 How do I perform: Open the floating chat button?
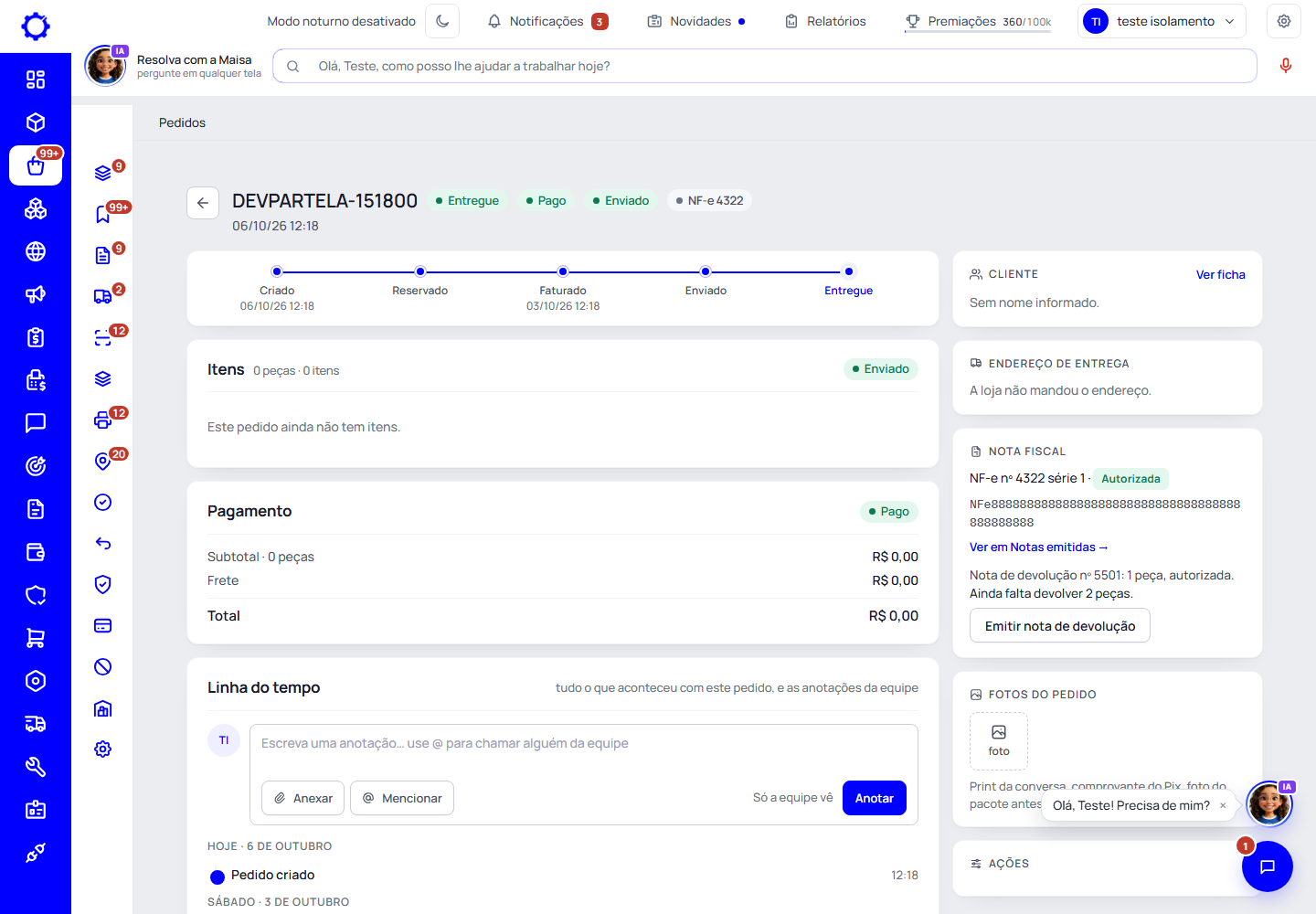click(x=1268, y=866)
